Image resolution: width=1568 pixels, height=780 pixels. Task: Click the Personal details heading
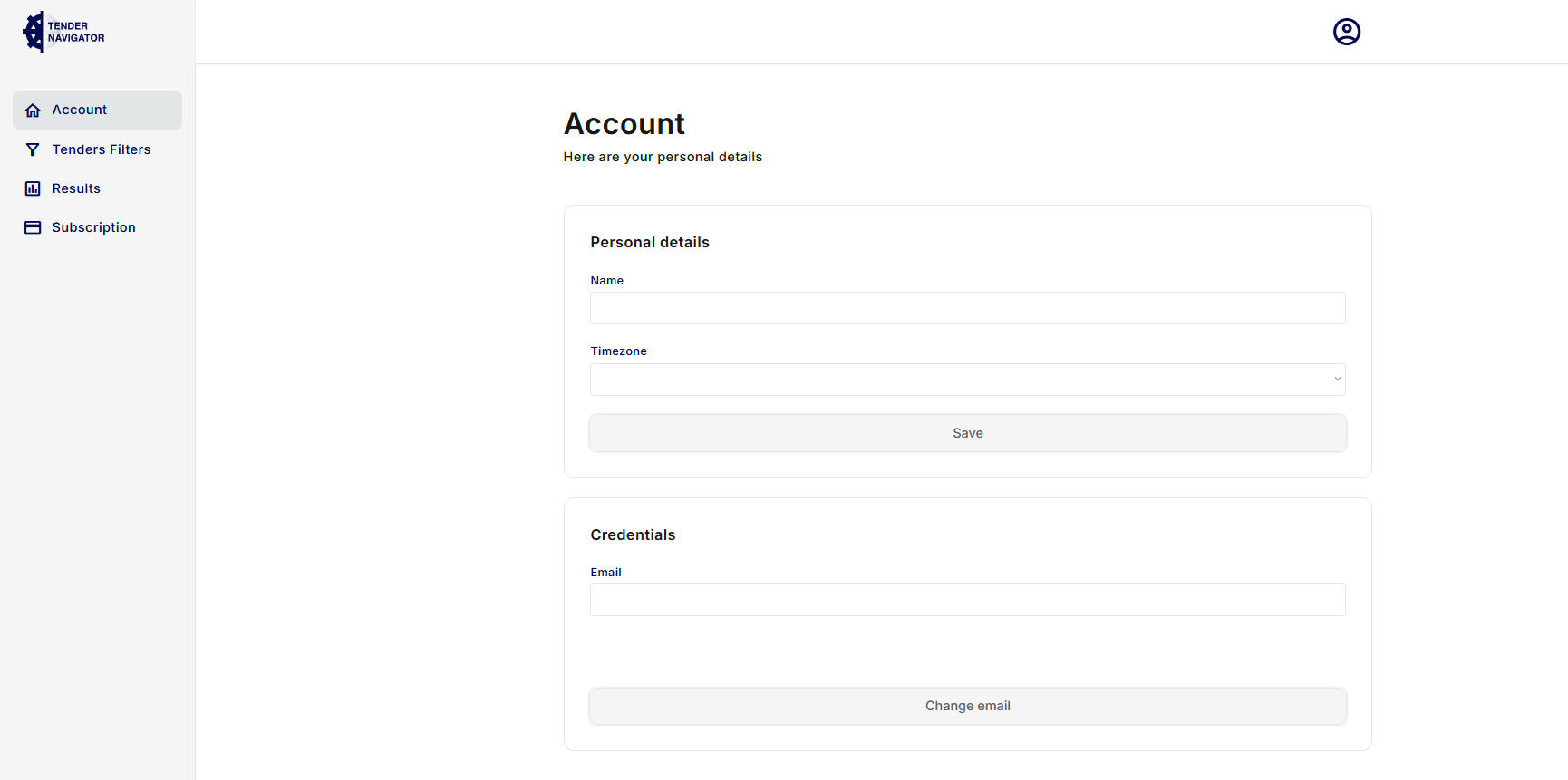pos(650,243)
